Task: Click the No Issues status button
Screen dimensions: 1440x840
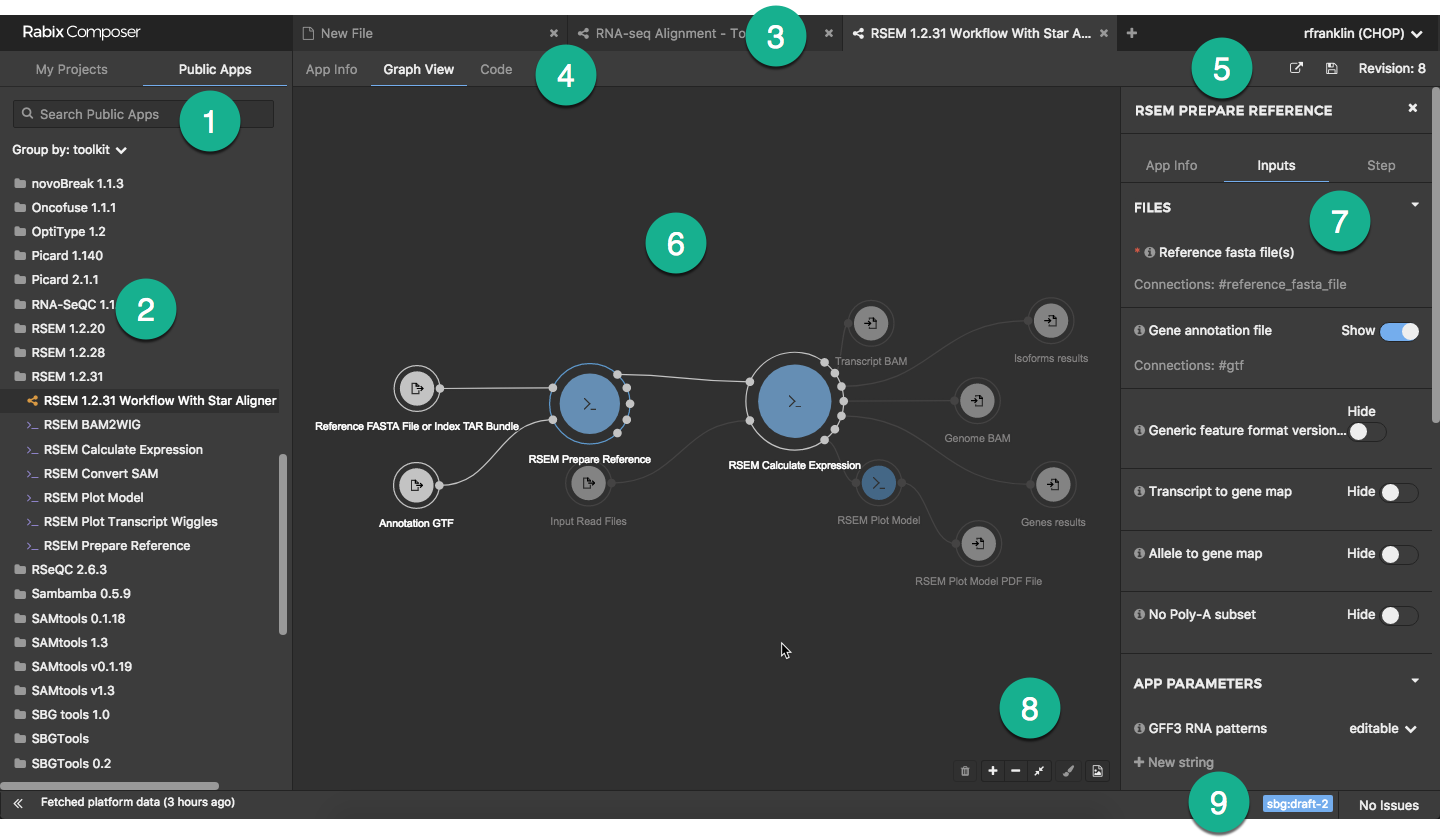Action: [1389, 805]
